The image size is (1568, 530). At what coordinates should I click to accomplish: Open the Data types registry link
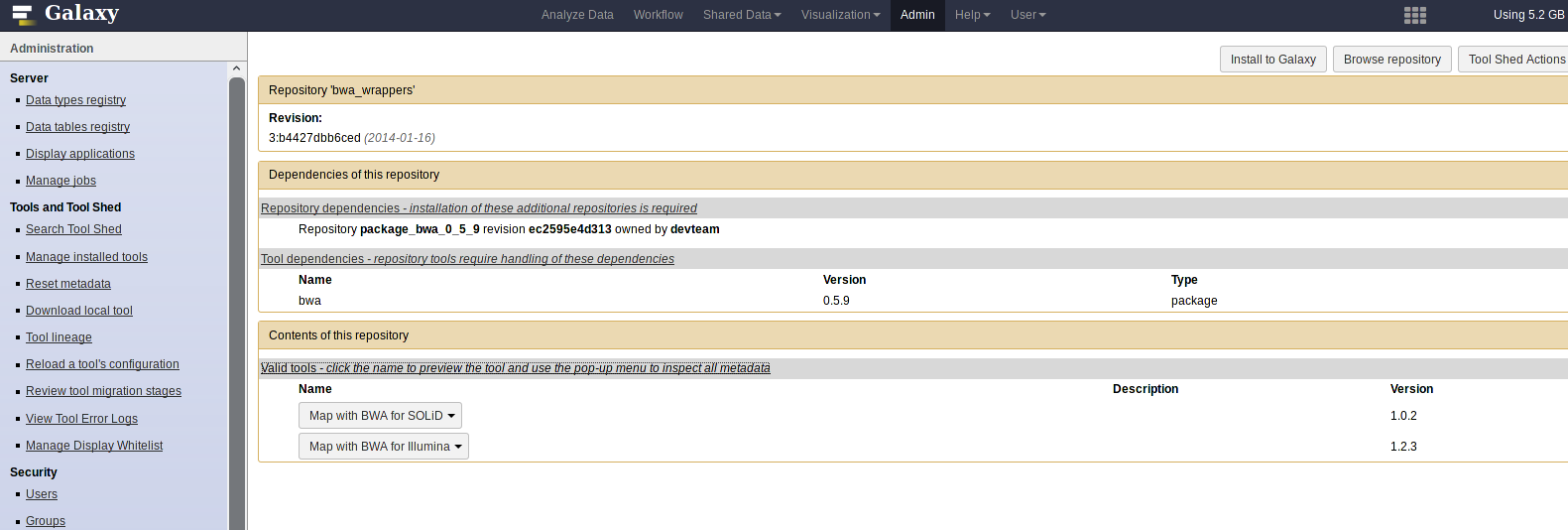pyautogui.click(x=75, y=100)
